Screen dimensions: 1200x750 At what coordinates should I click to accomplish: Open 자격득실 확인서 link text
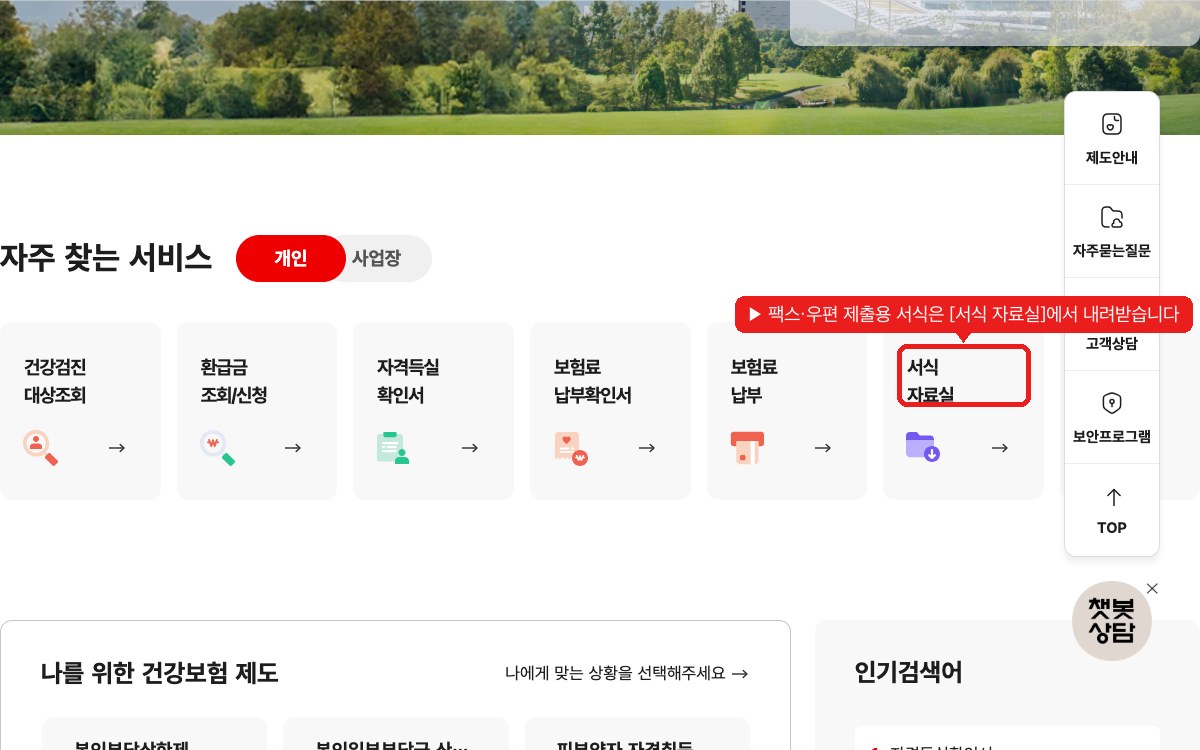click(x=408, y=381)
